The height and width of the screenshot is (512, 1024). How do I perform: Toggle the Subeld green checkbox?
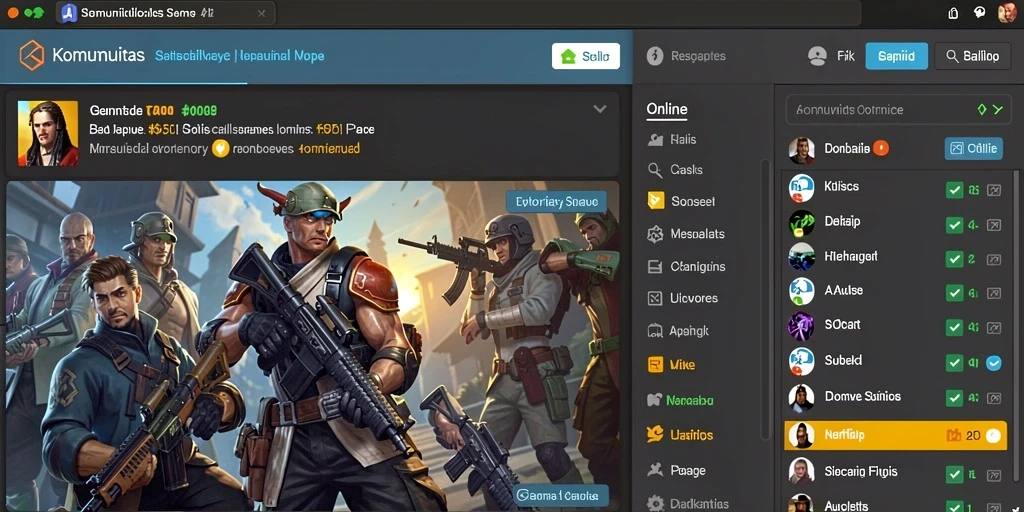[x=955, y=362]
